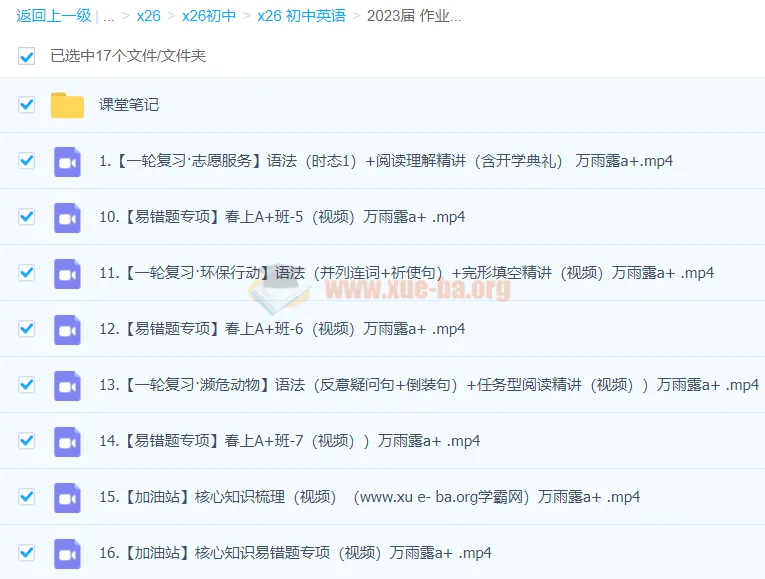Open file 16 核心知识易错题专项 video name

tap(295, 553)
